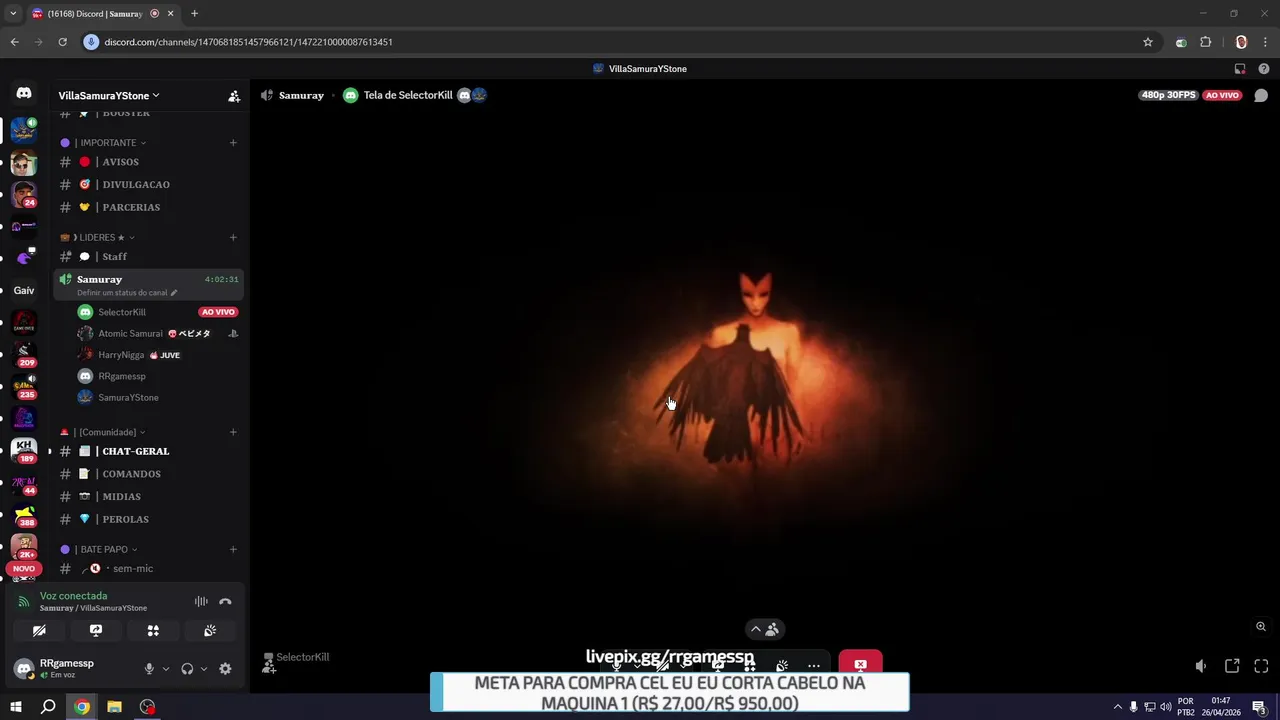Open user settings gear

click(225, 669)
